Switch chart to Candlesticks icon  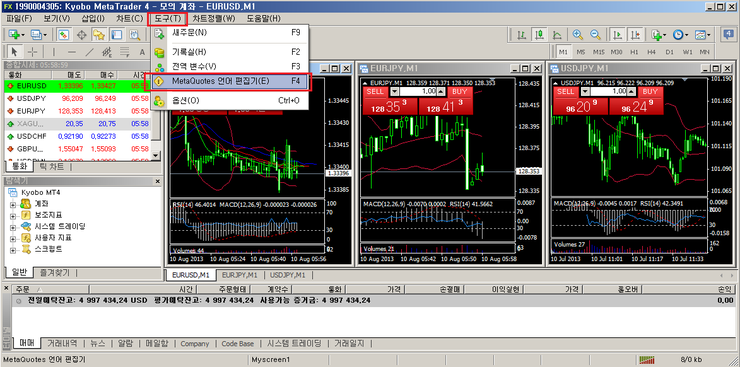[539, 34]
